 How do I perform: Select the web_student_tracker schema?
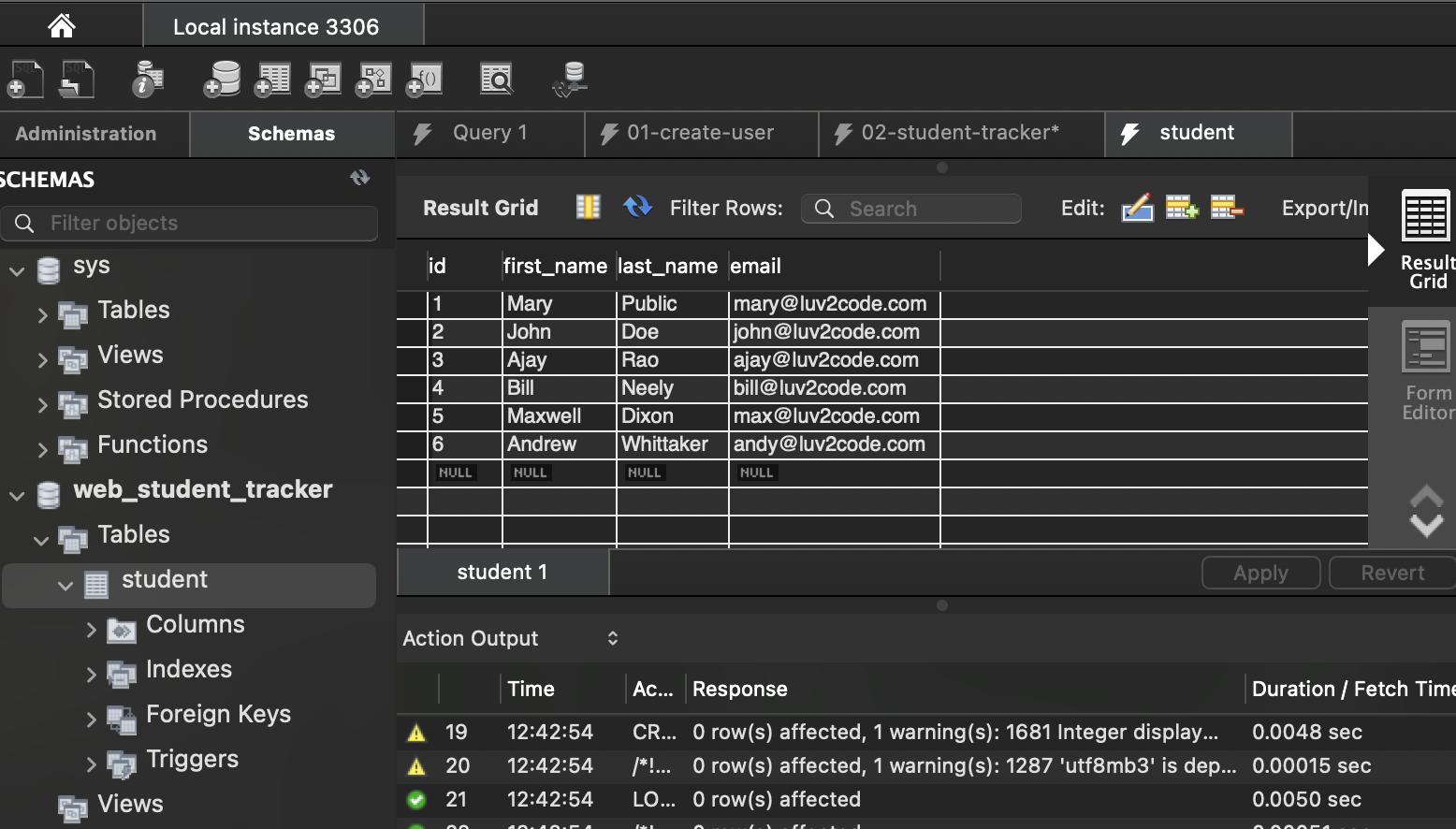(x=203, y=489)
